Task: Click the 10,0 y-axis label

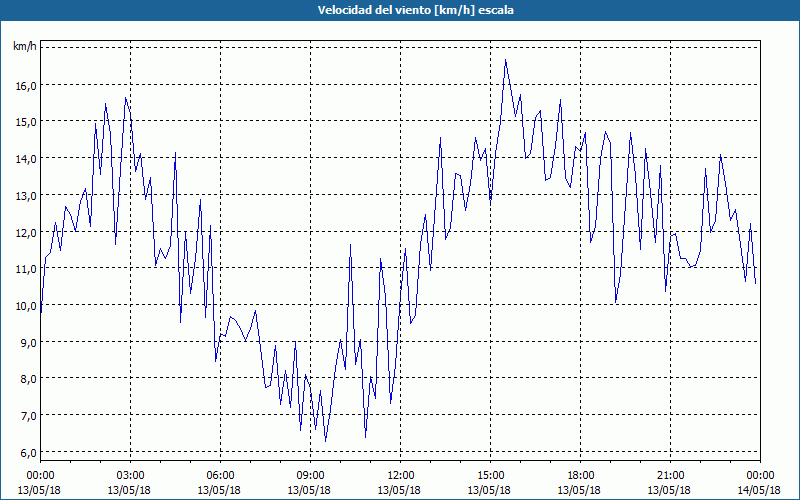Action: coord(26,306)
